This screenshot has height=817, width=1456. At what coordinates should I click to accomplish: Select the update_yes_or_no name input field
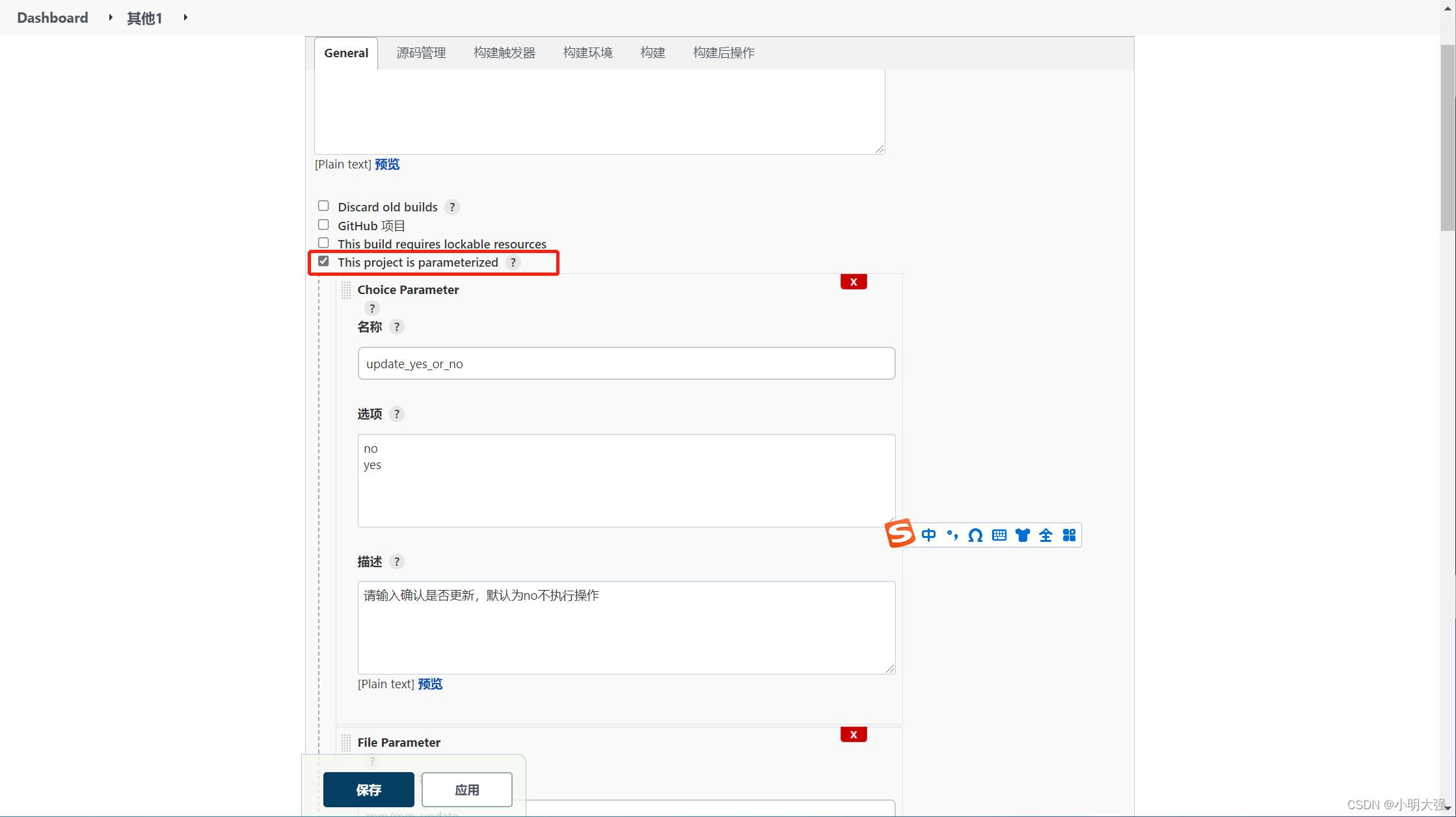(x=626, y=363)
